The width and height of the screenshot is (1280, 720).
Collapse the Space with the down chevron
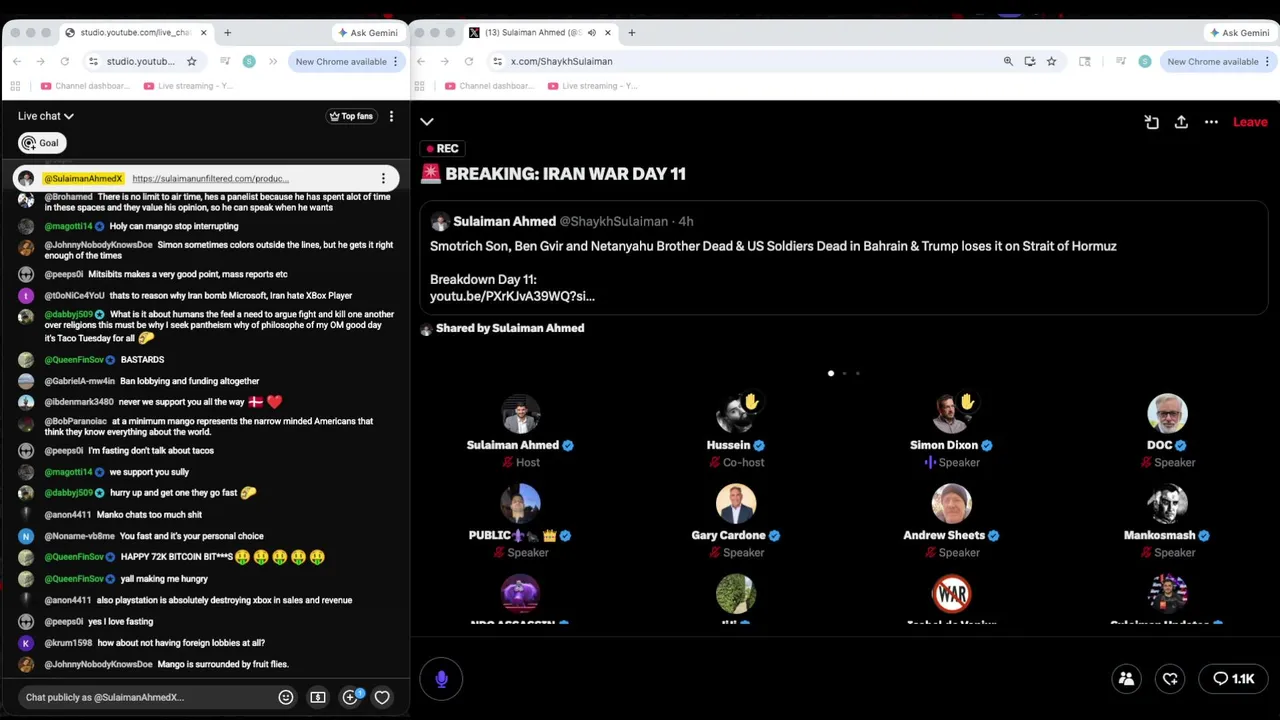(427, 122)
